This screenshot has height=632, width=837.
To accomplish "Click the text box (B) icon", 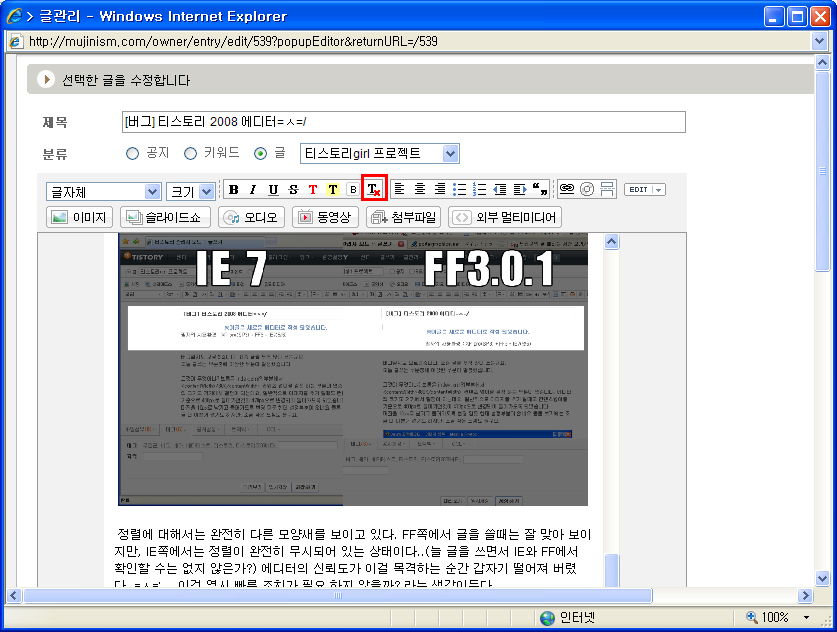I will coord(353,189).
